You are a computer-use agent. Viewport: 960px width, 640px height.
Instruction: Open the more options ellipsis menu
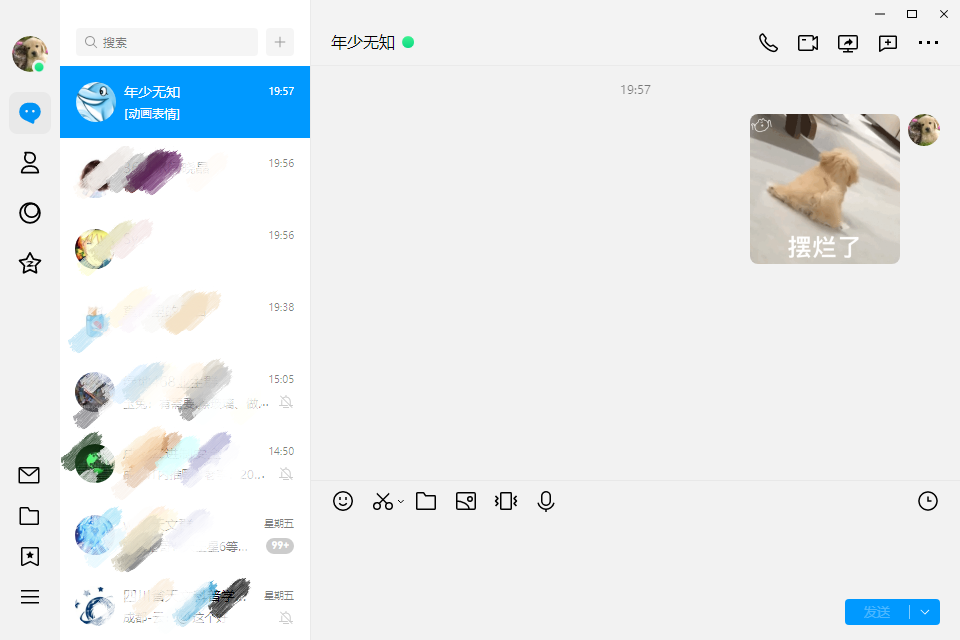click(928, 43)
